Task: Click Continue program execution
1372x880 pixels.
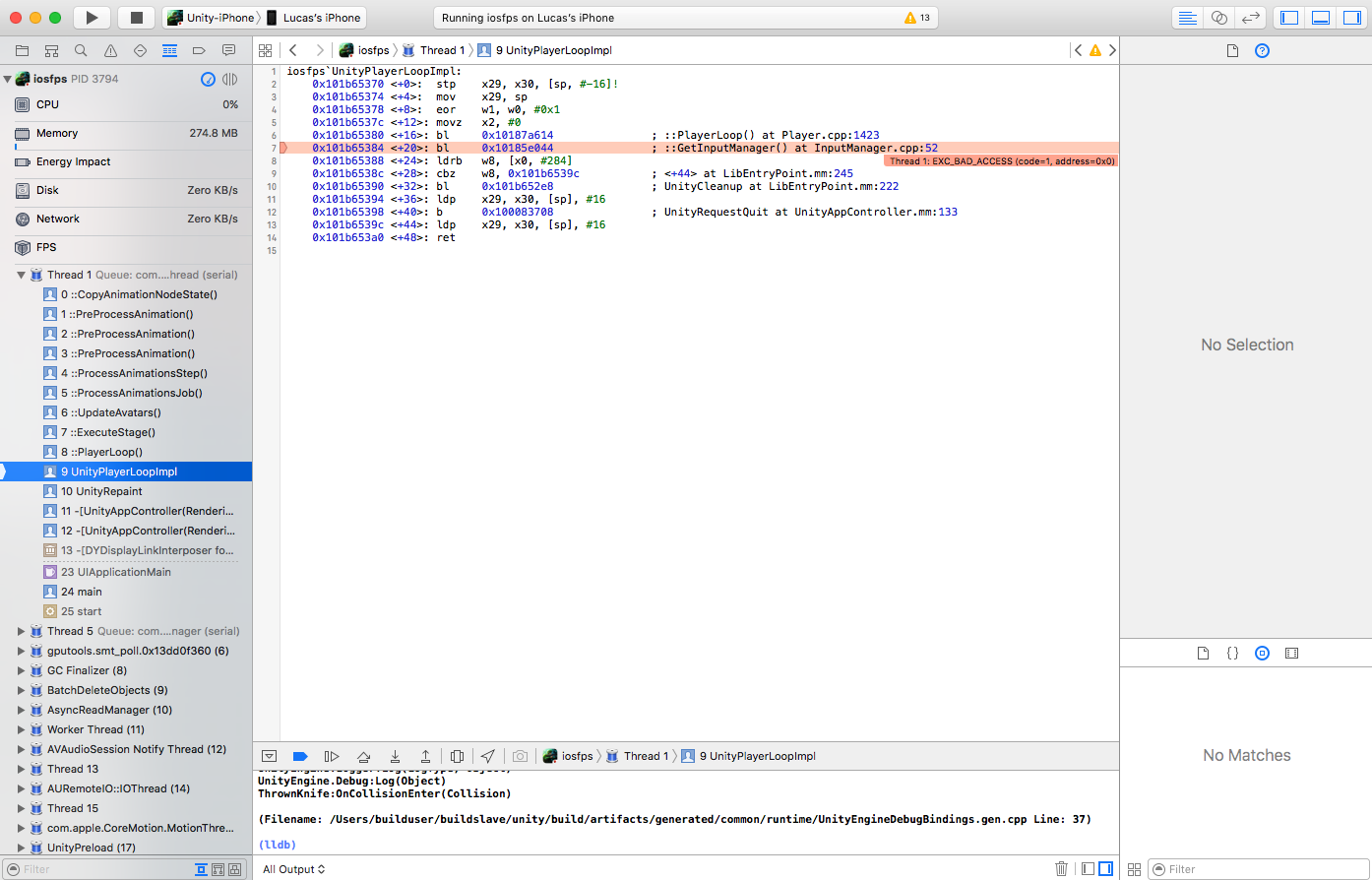Action: (x=332, y=756)
